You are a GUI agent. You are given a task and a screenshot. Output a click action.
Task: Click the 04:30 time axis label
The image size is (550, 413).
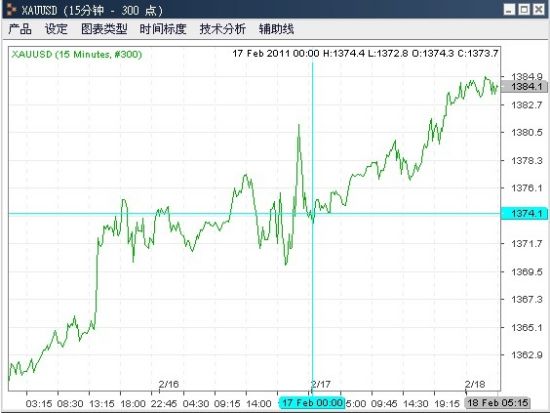pyautogui.click(x=196, y=404)
